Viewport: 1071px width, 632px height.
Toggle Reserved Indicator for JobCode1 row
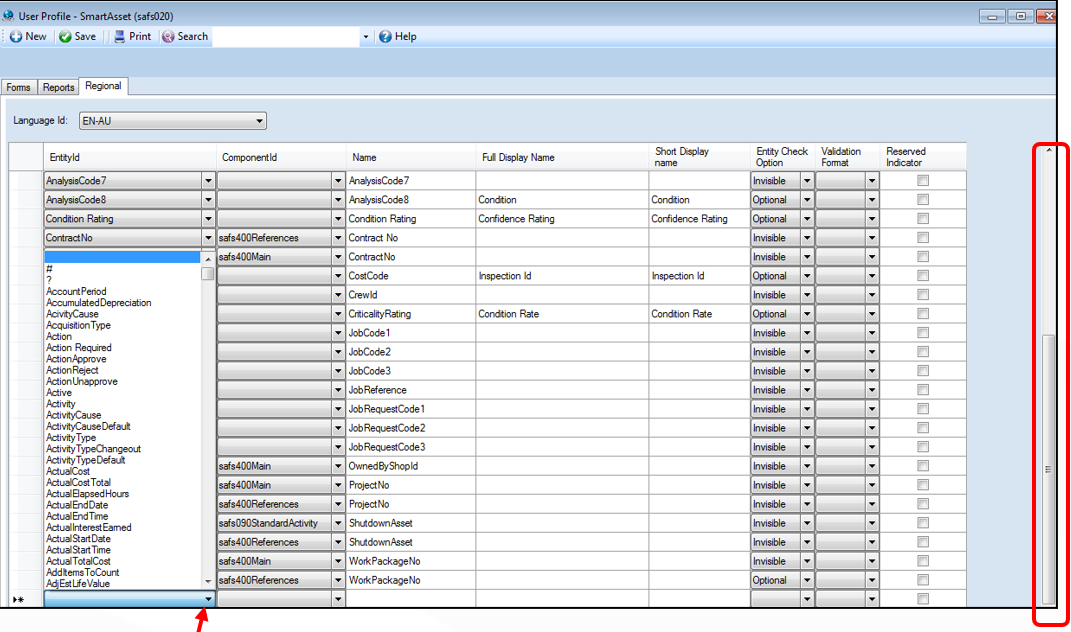tap(923, 333)
